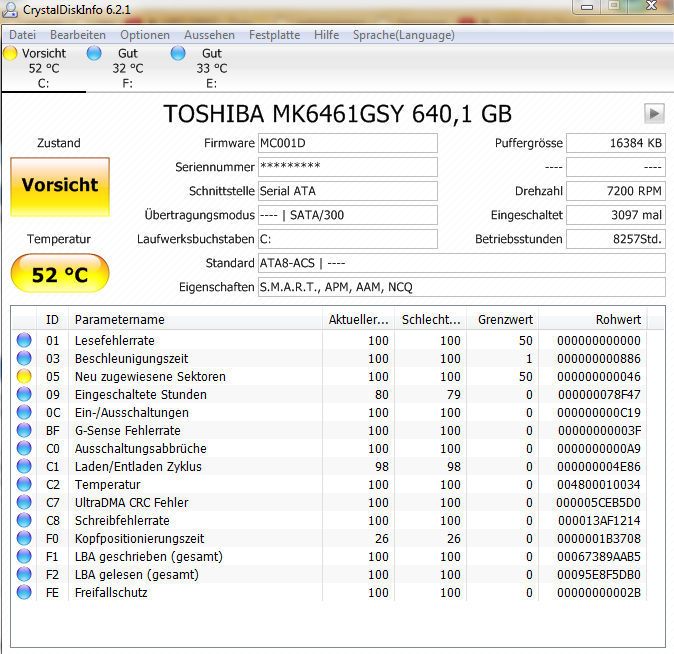Select the Eingeschaltete Stunden parameter name
The image size is (674, 654).
coord(141,395)
